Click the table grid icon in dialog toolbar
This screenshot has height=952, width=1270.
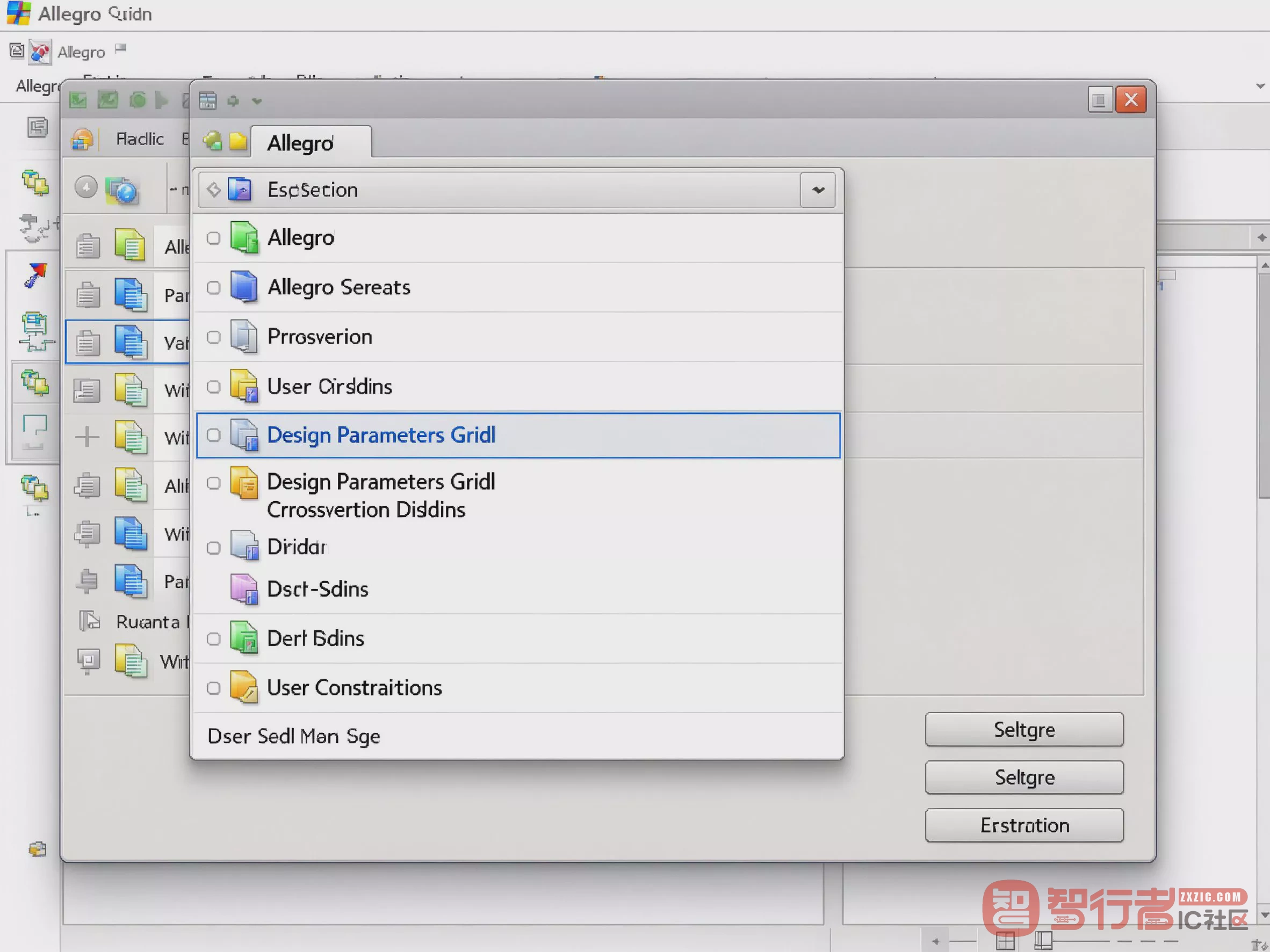coord(208,101)
